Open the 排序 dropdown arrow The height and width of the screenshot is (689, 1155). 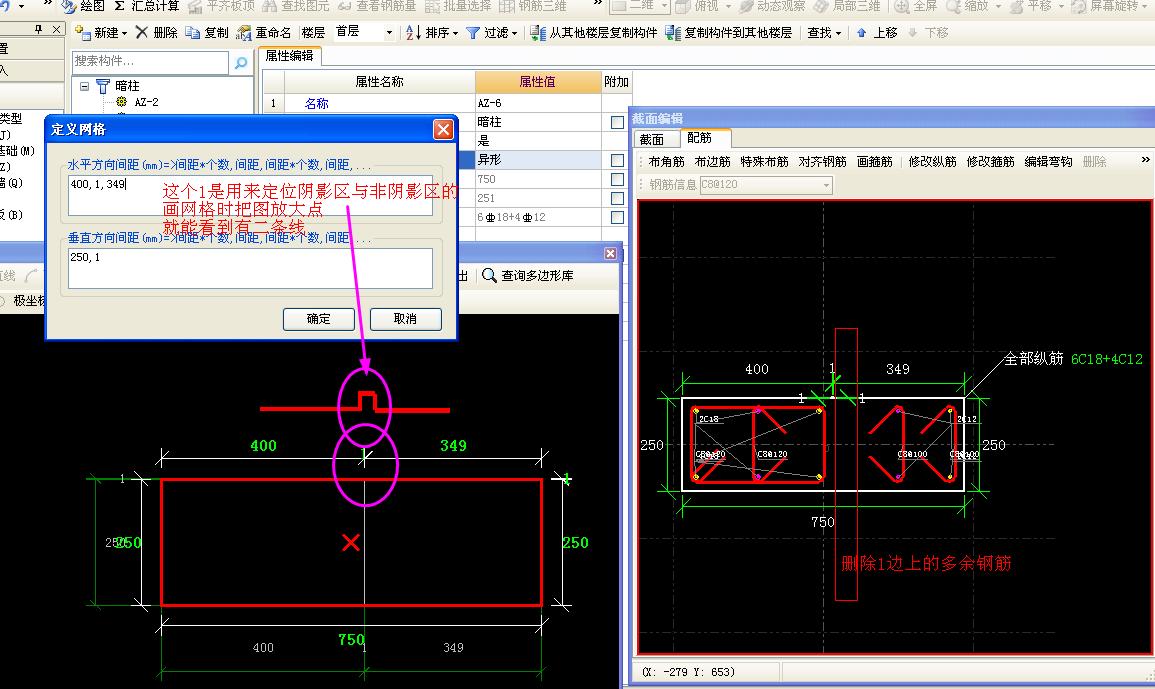click(x=455, y=33)
